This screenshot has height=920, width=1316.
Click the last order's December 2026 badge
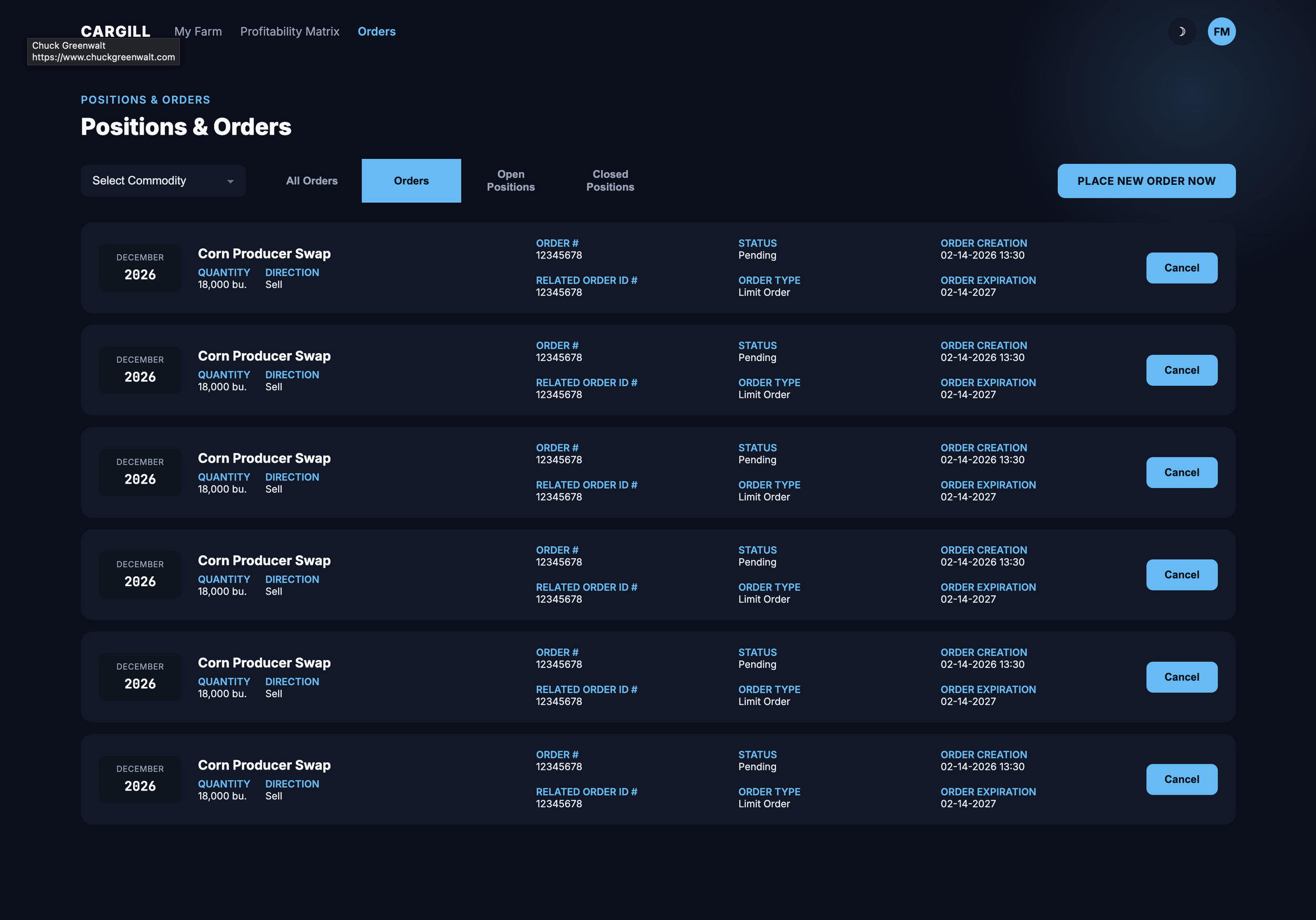tap(140, 779)
